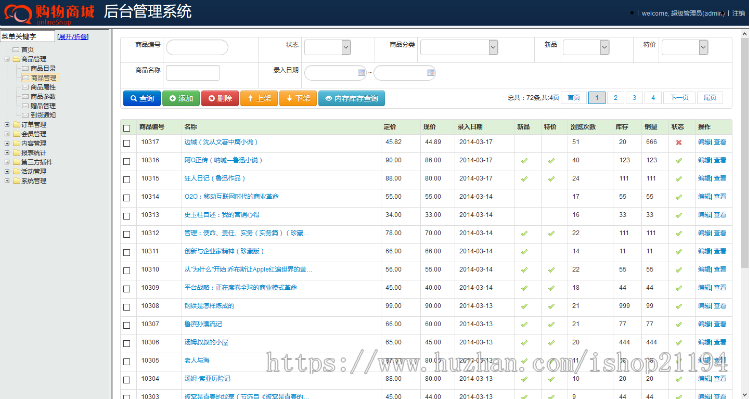
Task: Click the 特价 green check in row 10312
Action: point(551,233)
